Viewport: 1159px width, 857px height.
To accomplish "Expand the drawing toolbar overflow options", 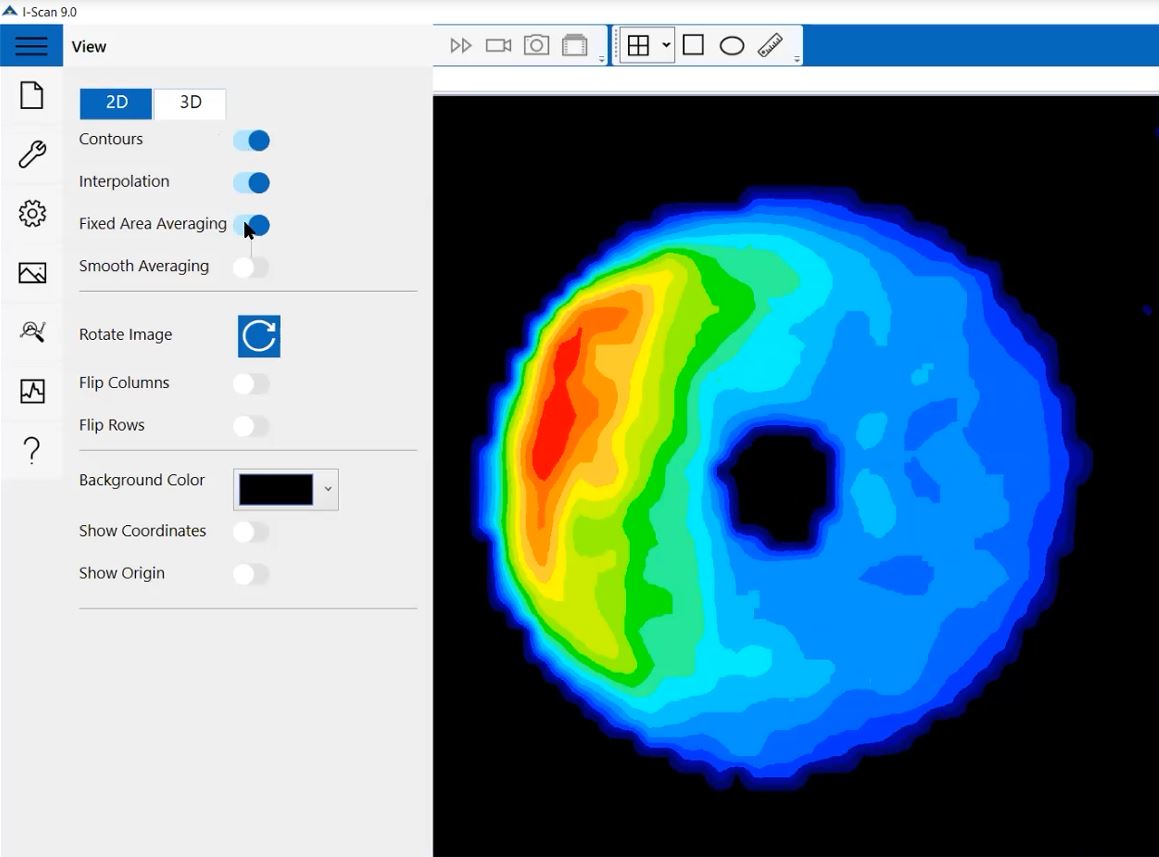I will click(797, 59).
